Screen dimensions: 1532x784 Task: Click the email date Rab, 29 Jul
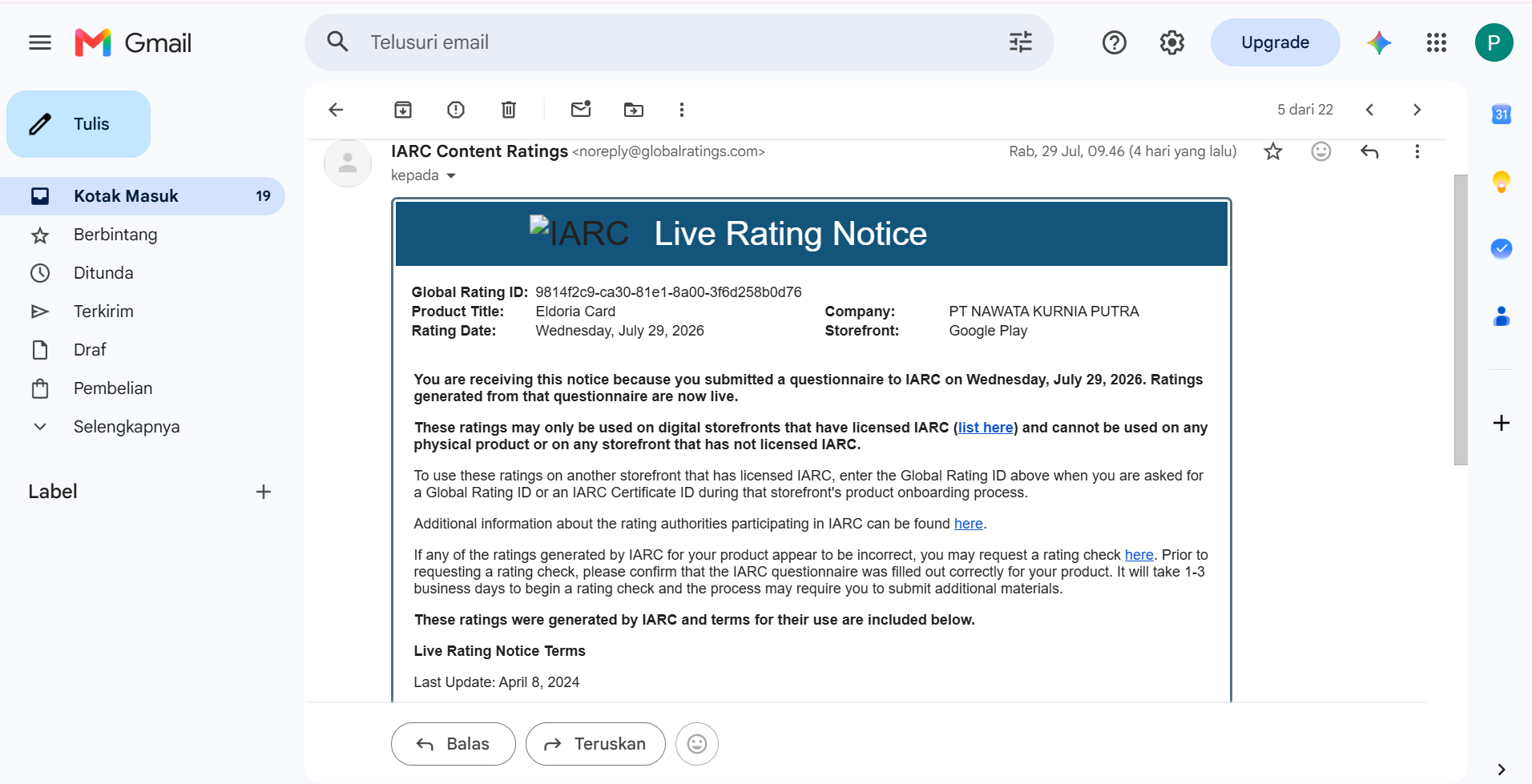pyautogui.click(x=1123, y=151)
